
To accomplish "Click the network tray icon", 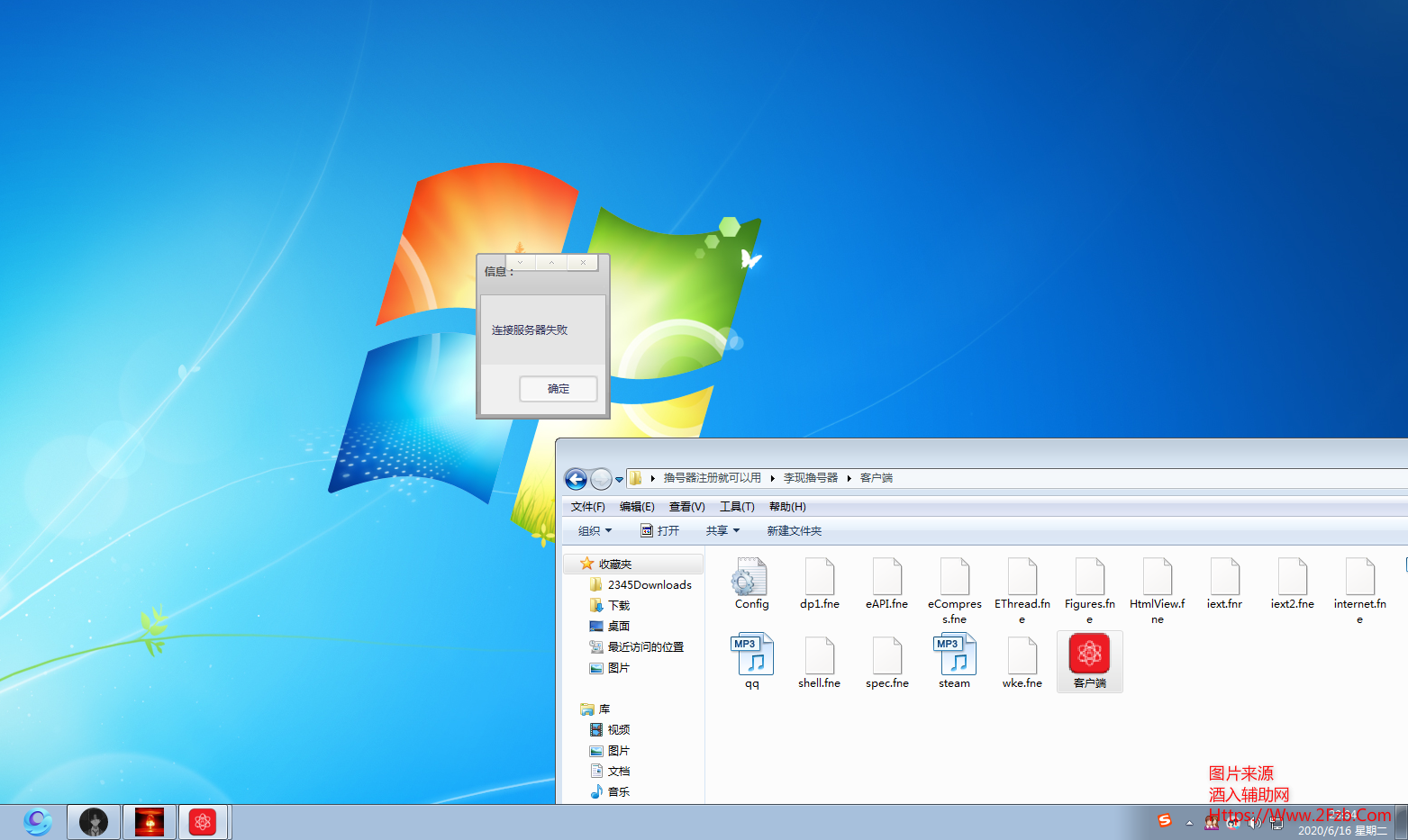I will [x=1276, y=822].
